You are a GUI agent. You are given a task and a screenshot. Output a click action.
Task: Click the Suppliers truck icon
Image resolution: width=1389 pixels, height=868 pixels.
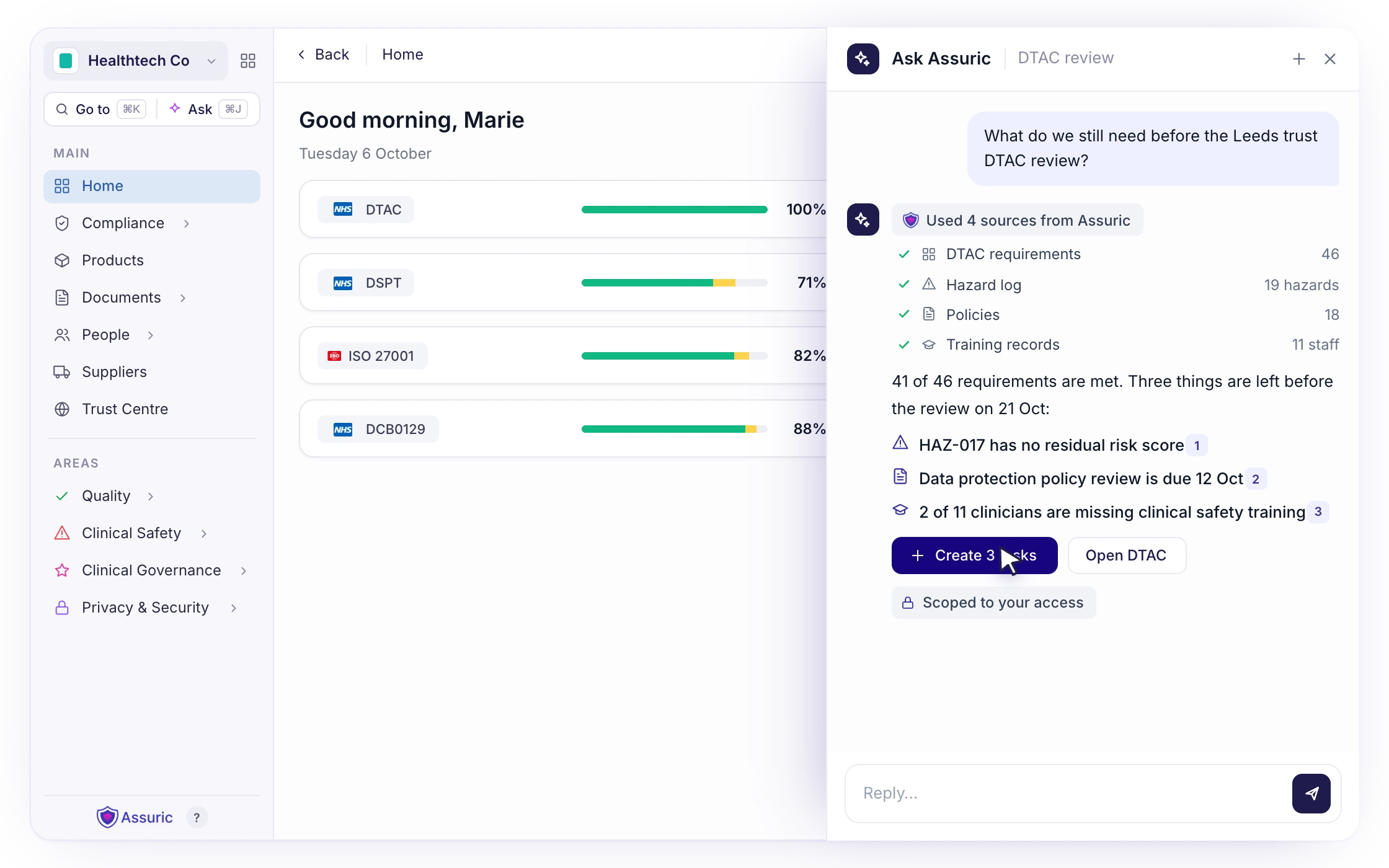62,372
